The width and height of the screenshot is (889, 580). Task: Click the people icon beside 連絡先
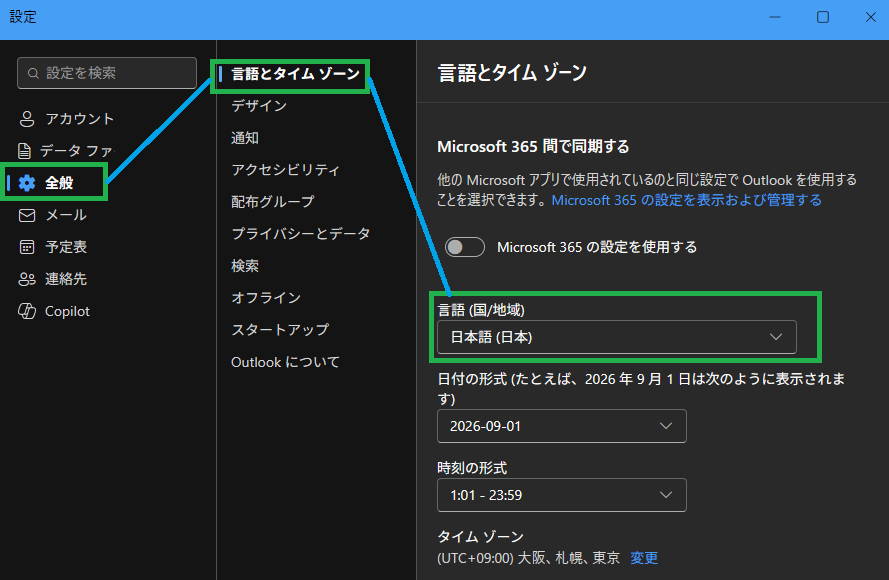[27, 279]
